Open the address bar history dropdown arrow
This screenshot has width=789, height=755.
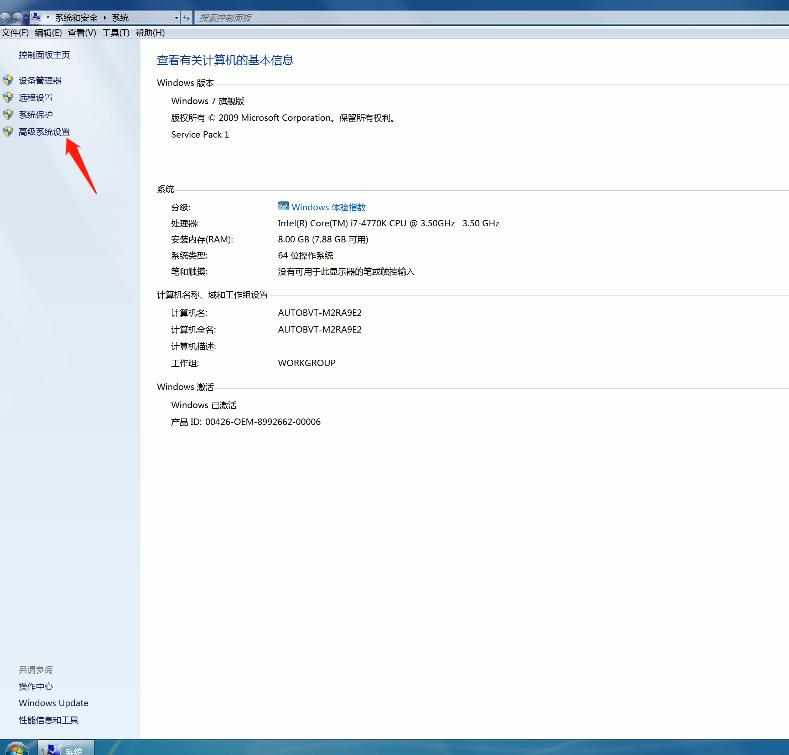click(177, 18)
